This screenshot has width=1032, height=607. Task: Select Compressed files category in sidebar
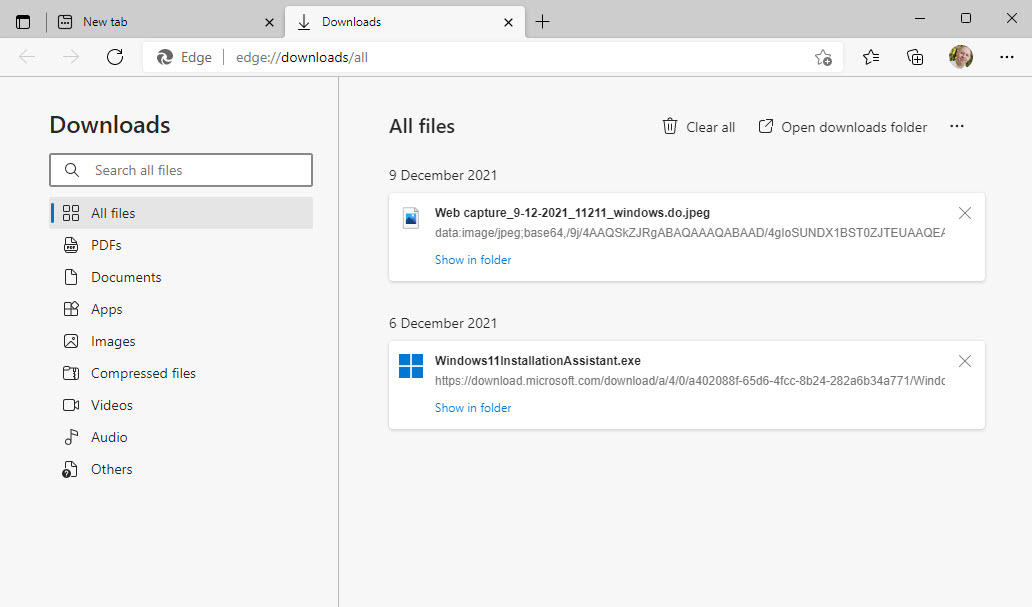[x=143, y=373]
